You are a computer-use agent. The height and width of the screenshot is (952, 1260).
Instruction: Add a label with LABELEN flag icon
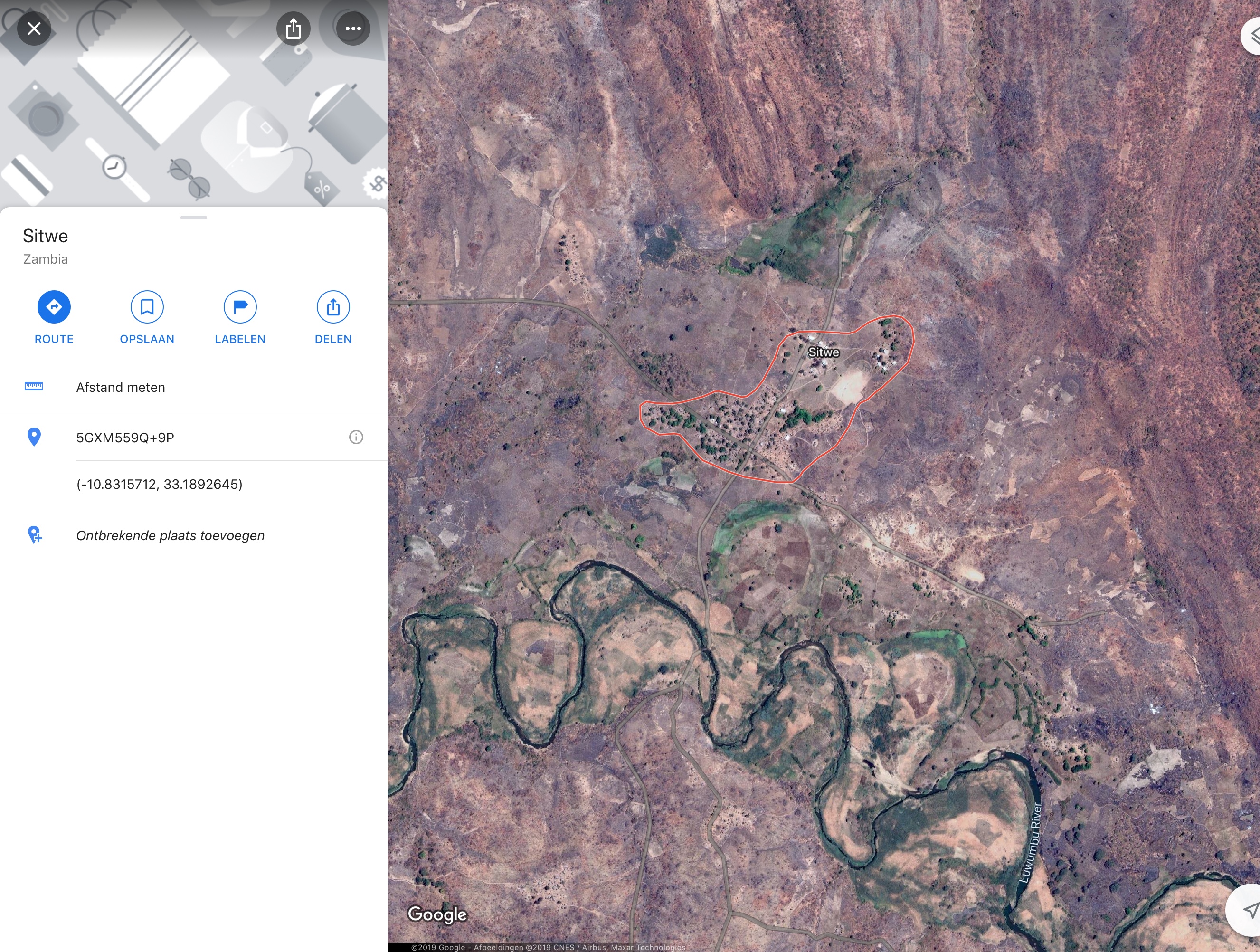point(240,307)
